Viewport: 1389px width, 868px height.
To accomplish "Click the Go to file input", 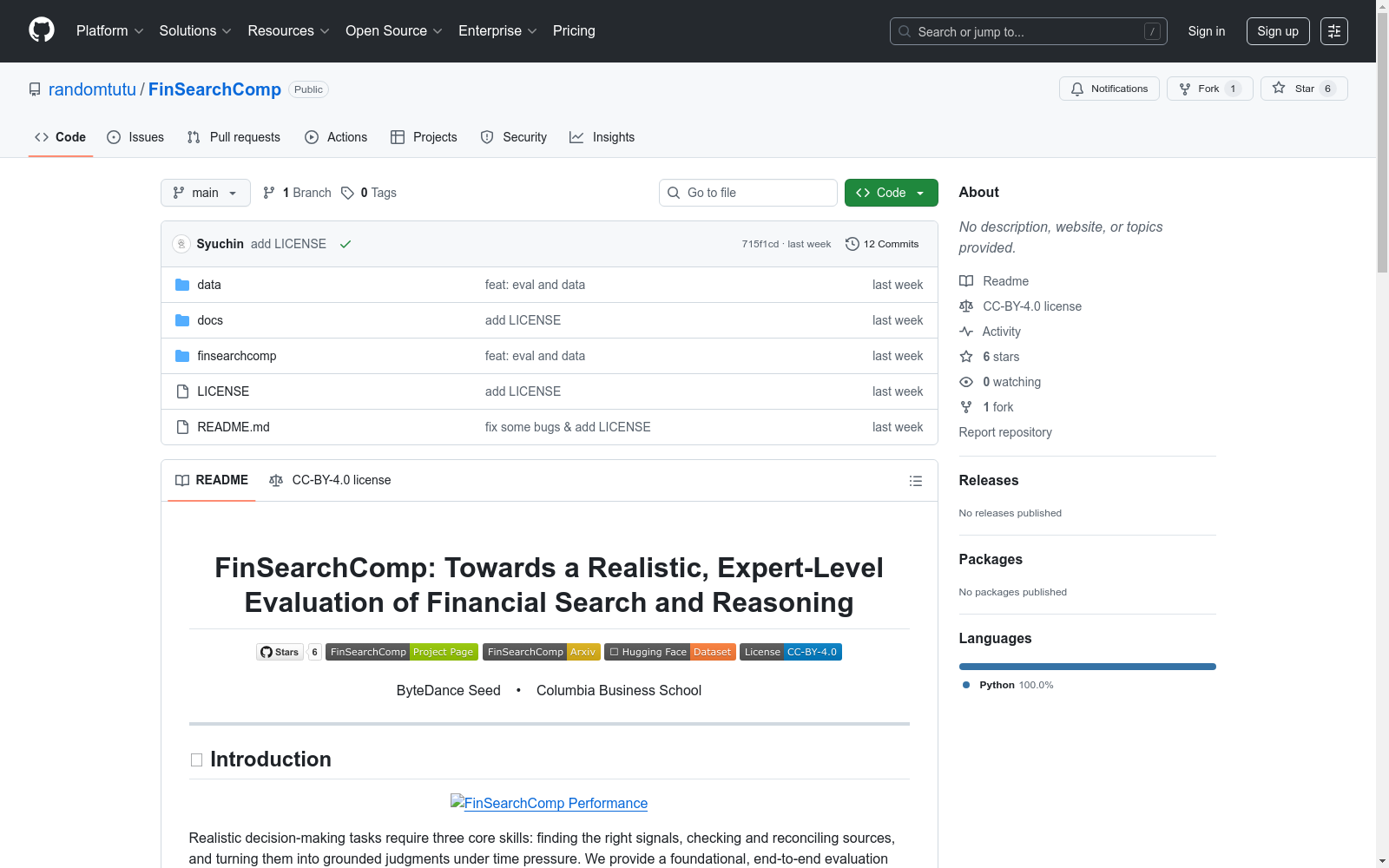I will click(x=748, y=193).
